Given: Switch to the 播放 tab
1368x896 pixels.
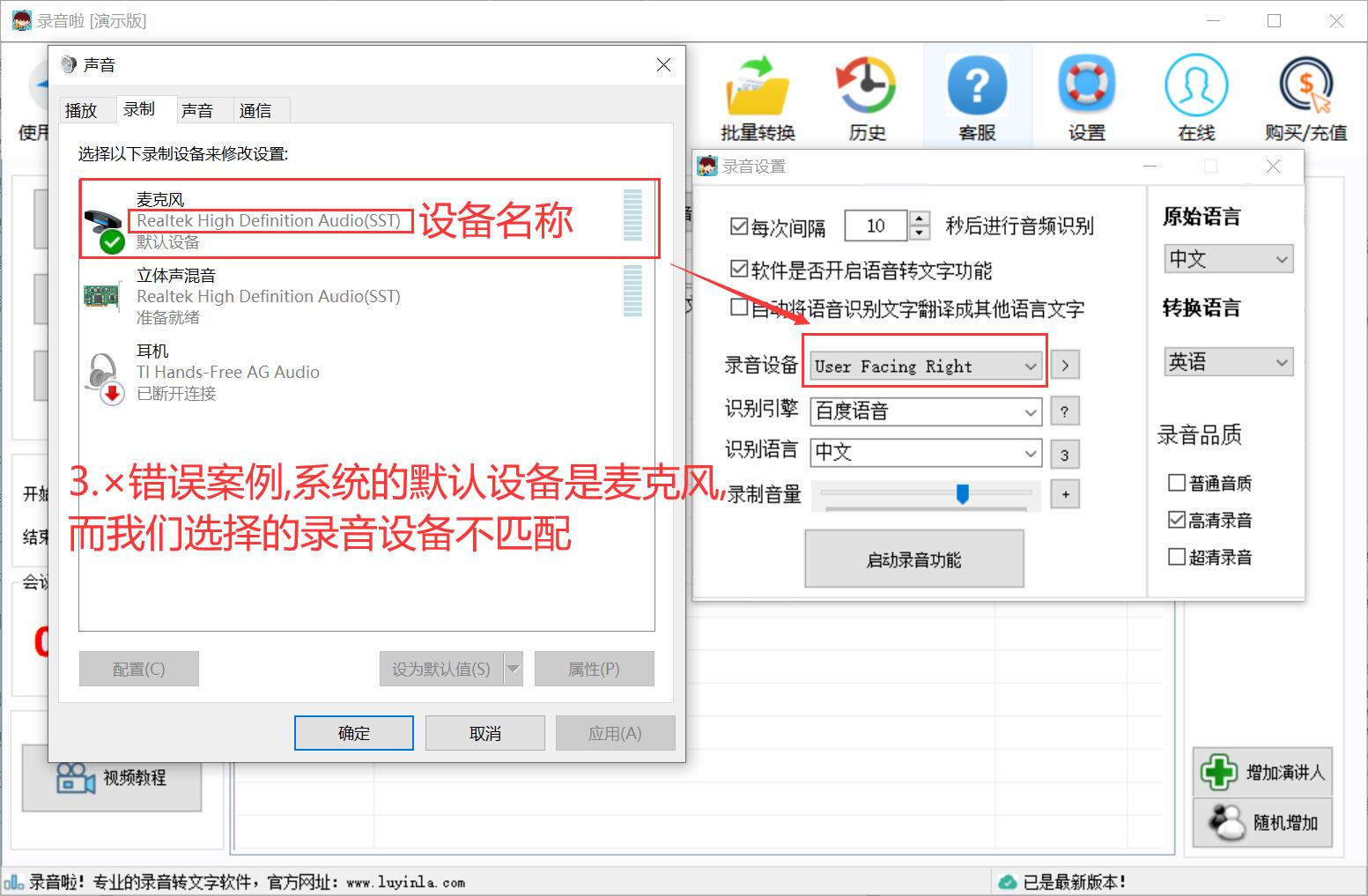Looking at the screenshot, I should [x=81, y=110].
